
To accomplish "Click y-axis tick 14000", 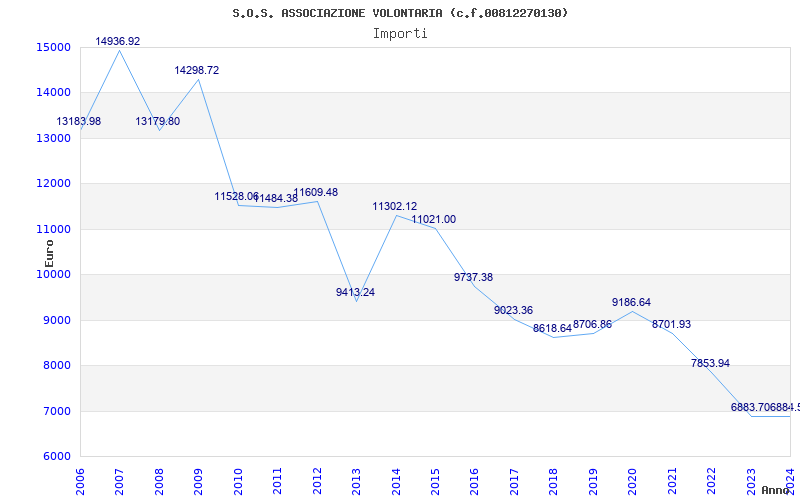I will [53, 93].
